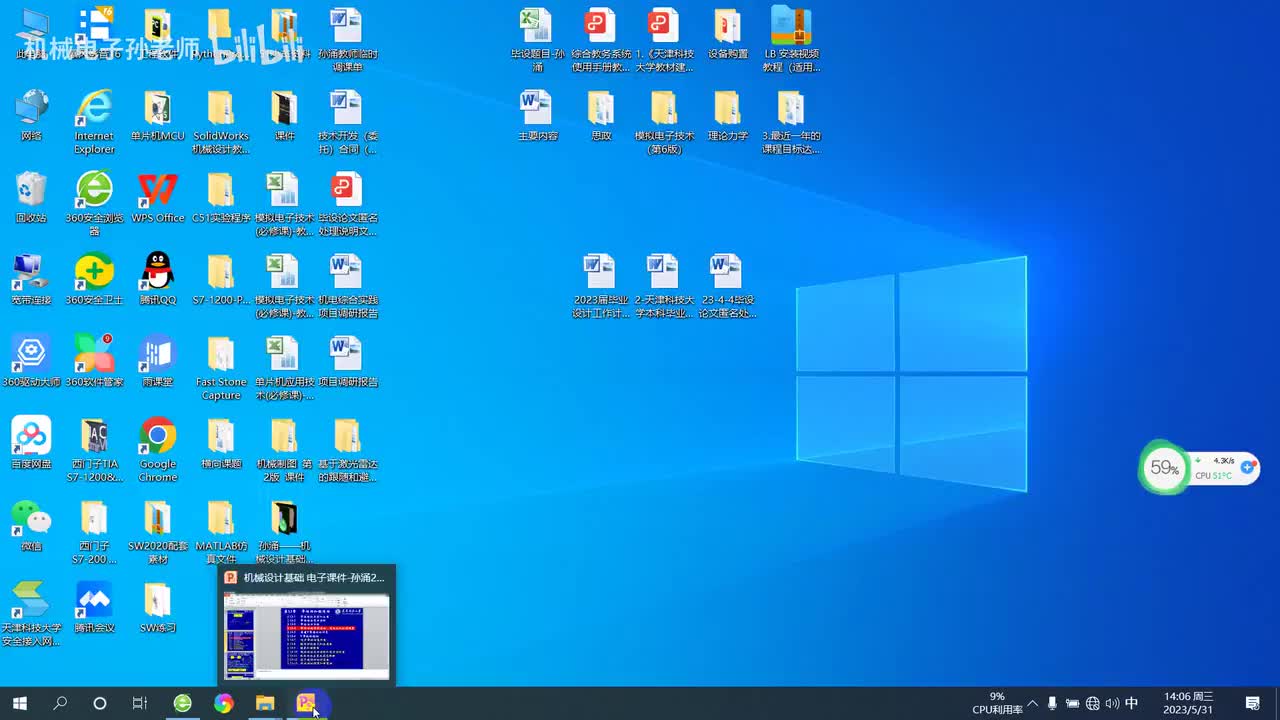Select the 2023届毕业设计工作计 document
This screenshot has height=720, width=1280.
pyautogui.click(x=600, y=286)
